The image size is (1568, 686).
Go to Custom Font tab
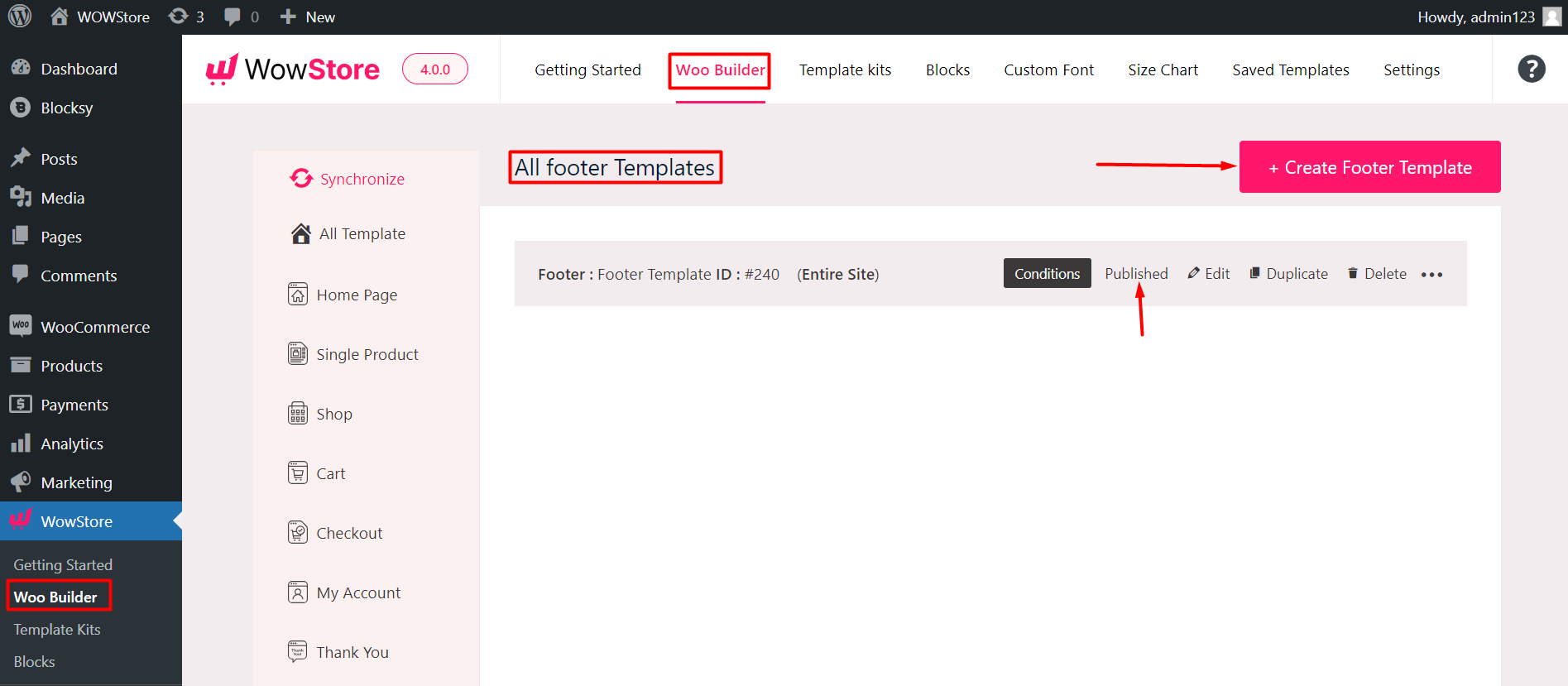(x=1048, y=70)
